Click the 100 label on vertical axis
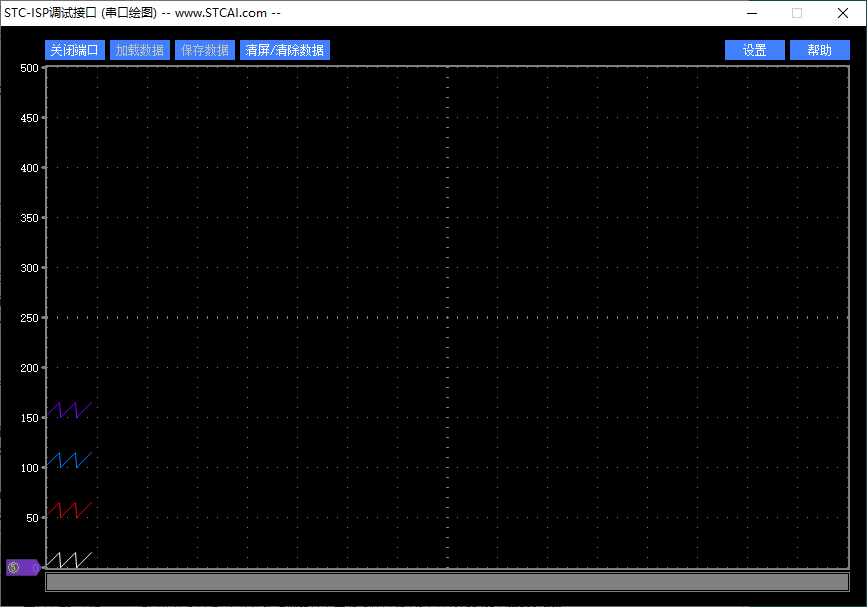 (29, 468)
